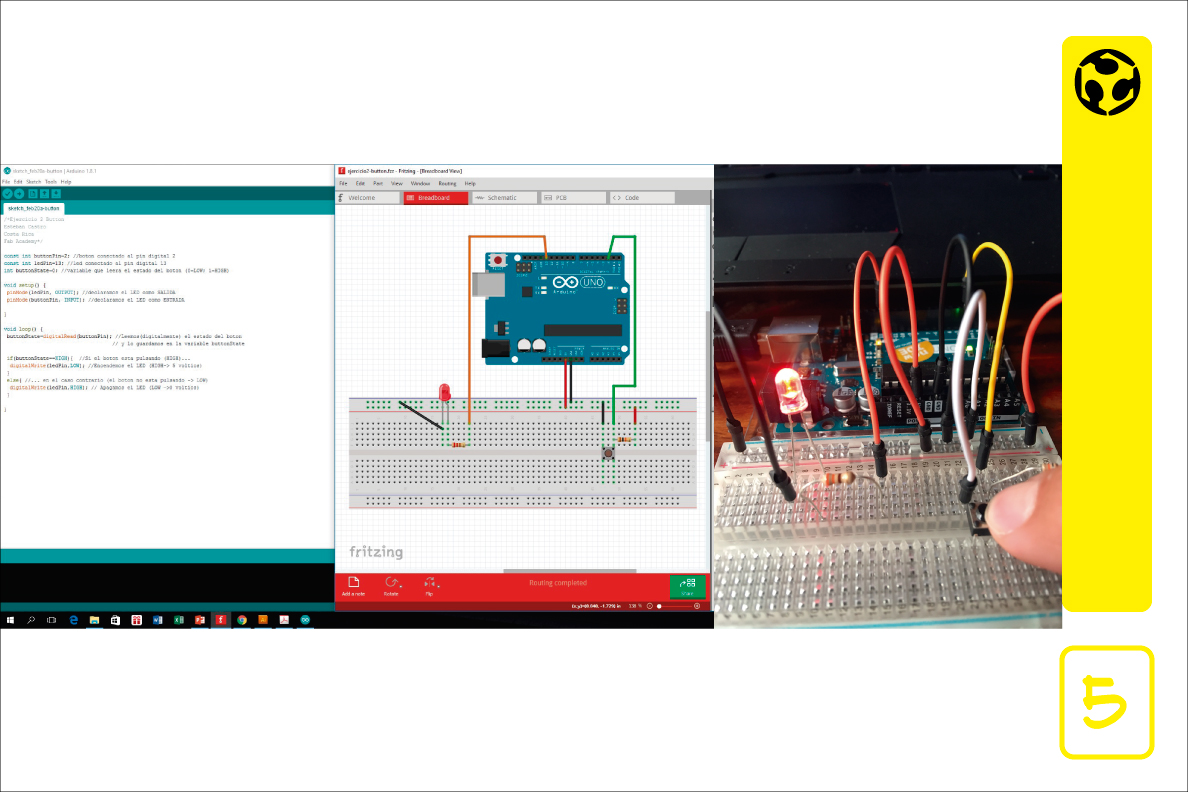Open the Windows Start menu

[10, 620]
